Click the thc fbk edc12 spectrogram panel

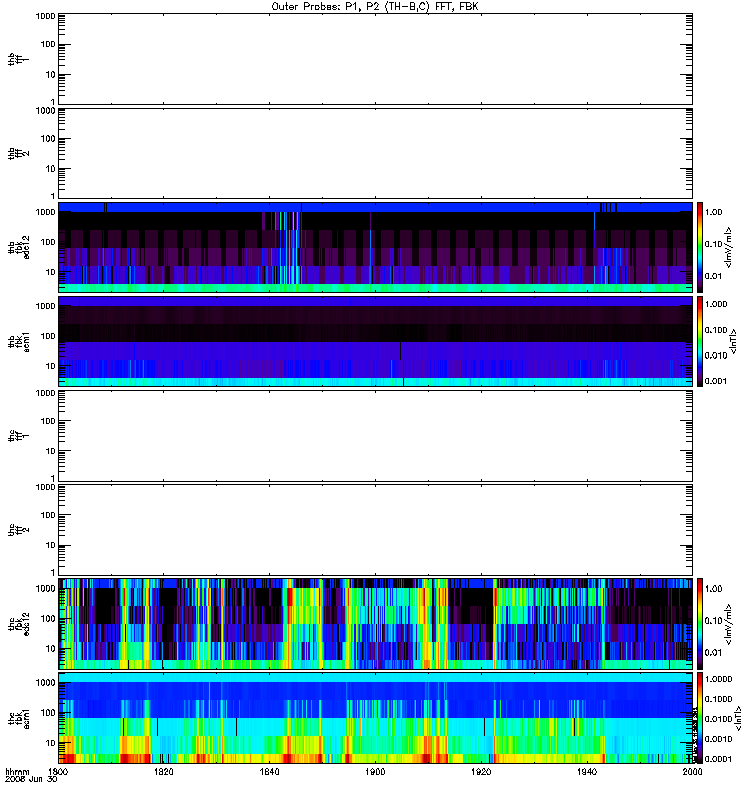click(x=375, y=623)
